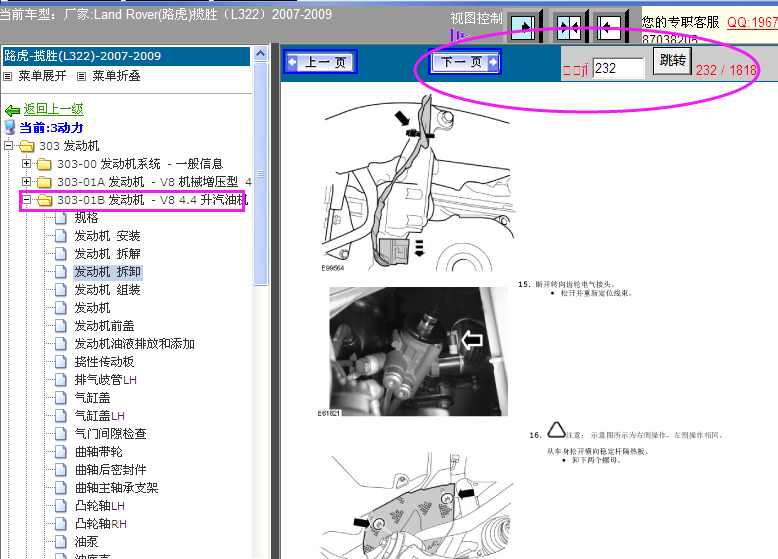Click the folder icon of 303 发动机
The width and height of the screenshot is (778, 559).
(26, 146)
